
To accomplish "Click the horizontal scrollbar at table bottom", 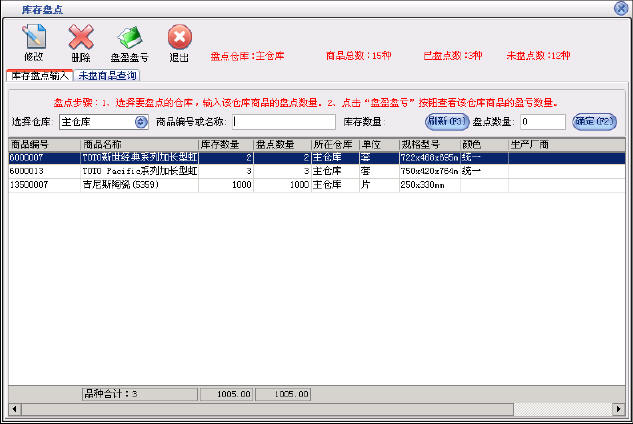I will (300, 409).
